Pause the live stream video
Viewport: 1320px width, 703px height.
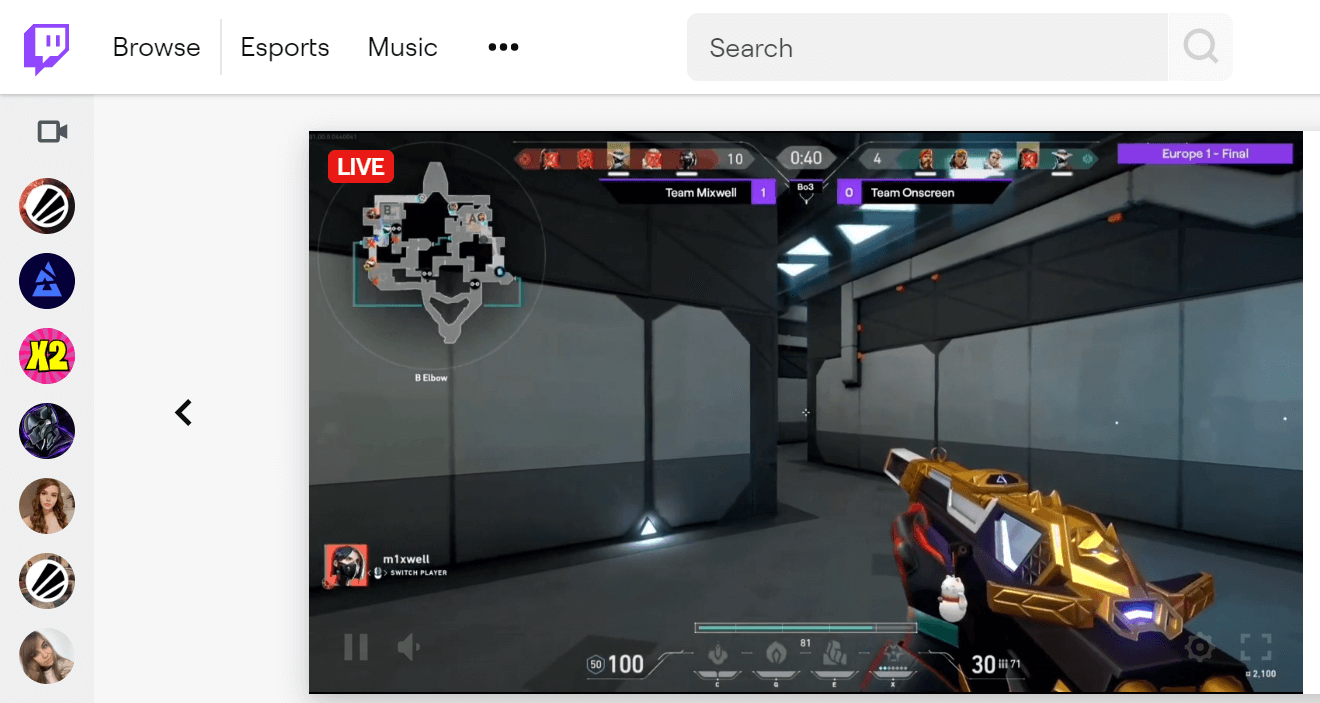coord(356,647)
